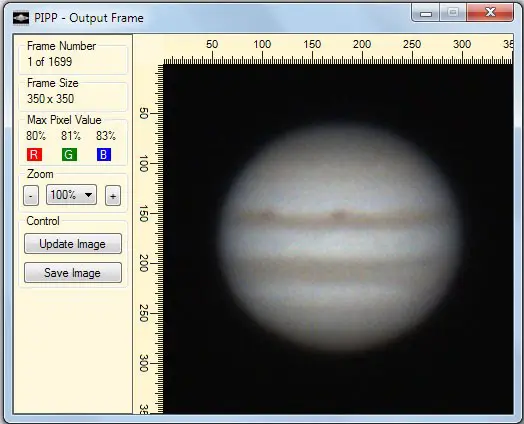This screenshot has width=524, height=424.
Task: Click the 83% blue max pixel value
Action: pyautogui.click(x=106, y=136)
